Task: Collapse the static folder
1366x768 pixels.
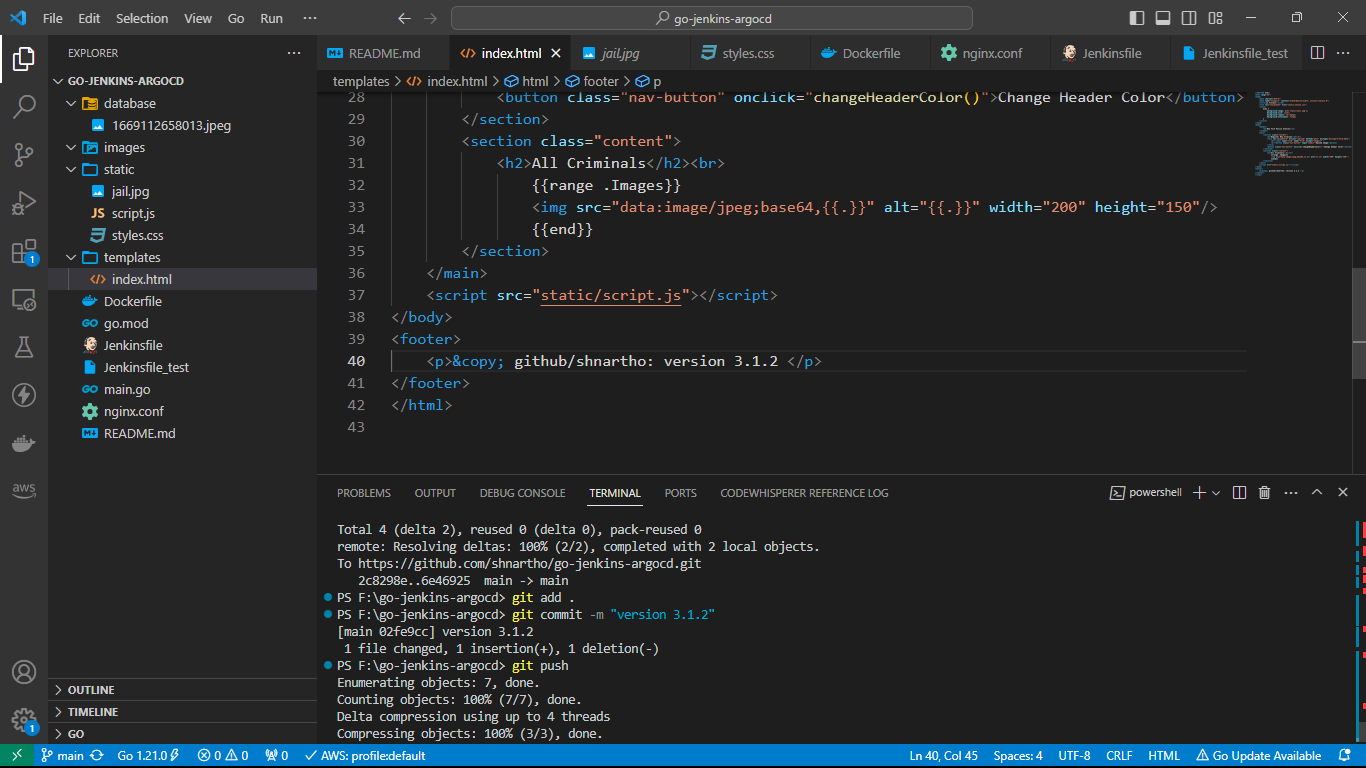Action: click(x=70, y=169)
